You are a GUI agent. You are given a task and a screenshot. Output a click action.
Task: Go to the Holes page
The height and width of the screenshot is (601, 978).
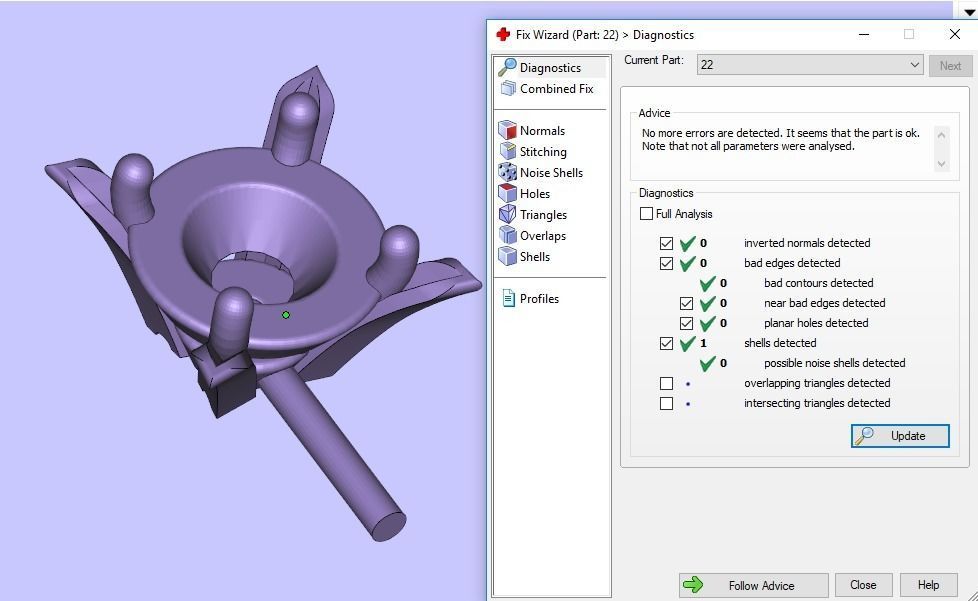click(x=535, y=193)
